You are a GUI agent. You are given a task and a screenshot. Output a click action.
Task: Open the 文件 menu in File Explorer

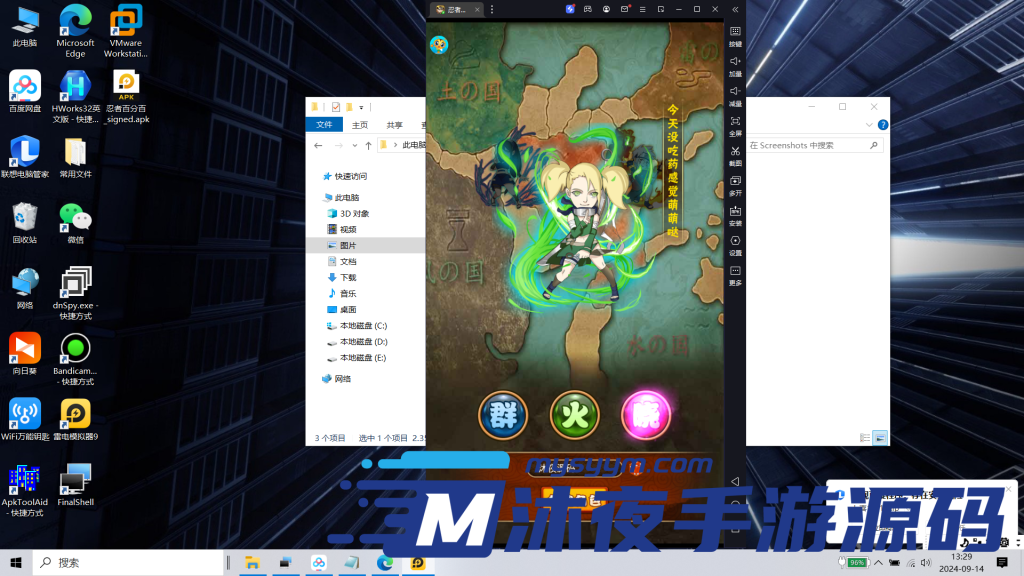pyautogui.click(x=324, y=125)
